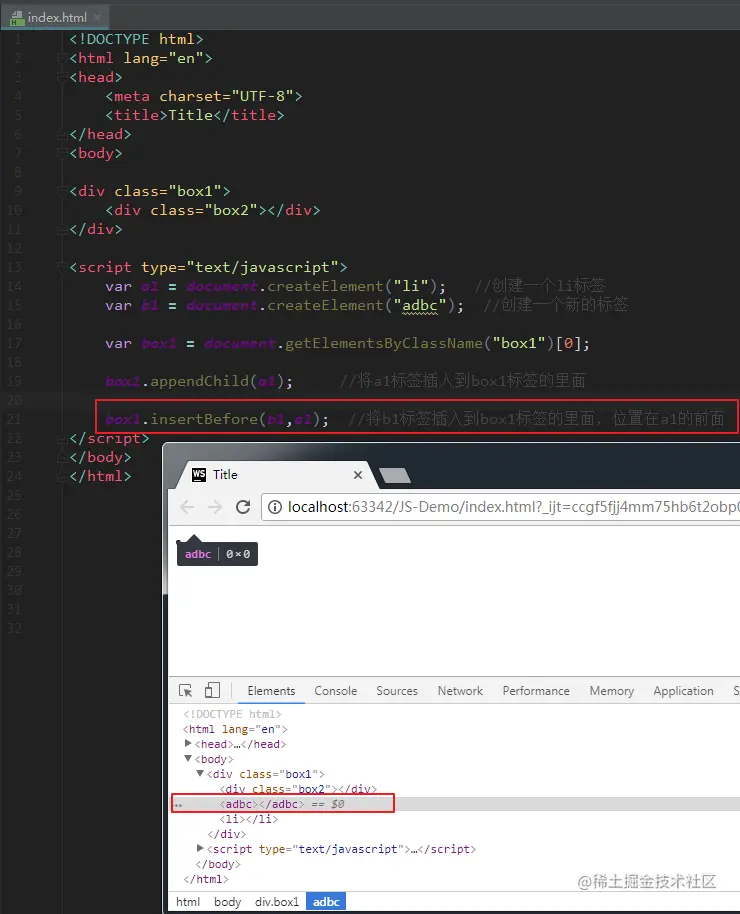Select the html lang="en" DOM row
The height and width of the screenshot is (914, 740).
(x=235, y=729)
